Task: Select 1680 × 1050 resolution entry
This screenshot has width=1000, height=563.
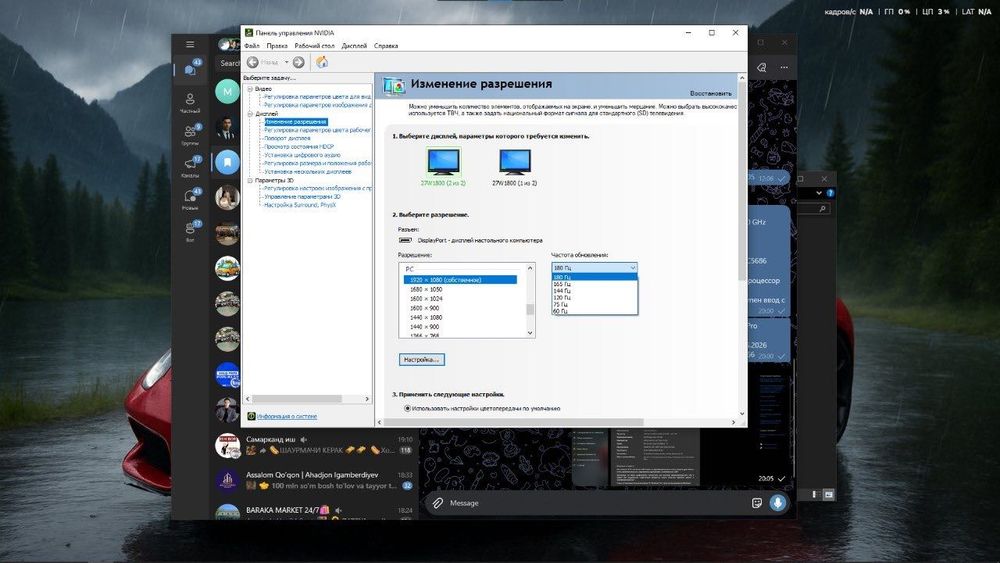Action: (426, 289)
